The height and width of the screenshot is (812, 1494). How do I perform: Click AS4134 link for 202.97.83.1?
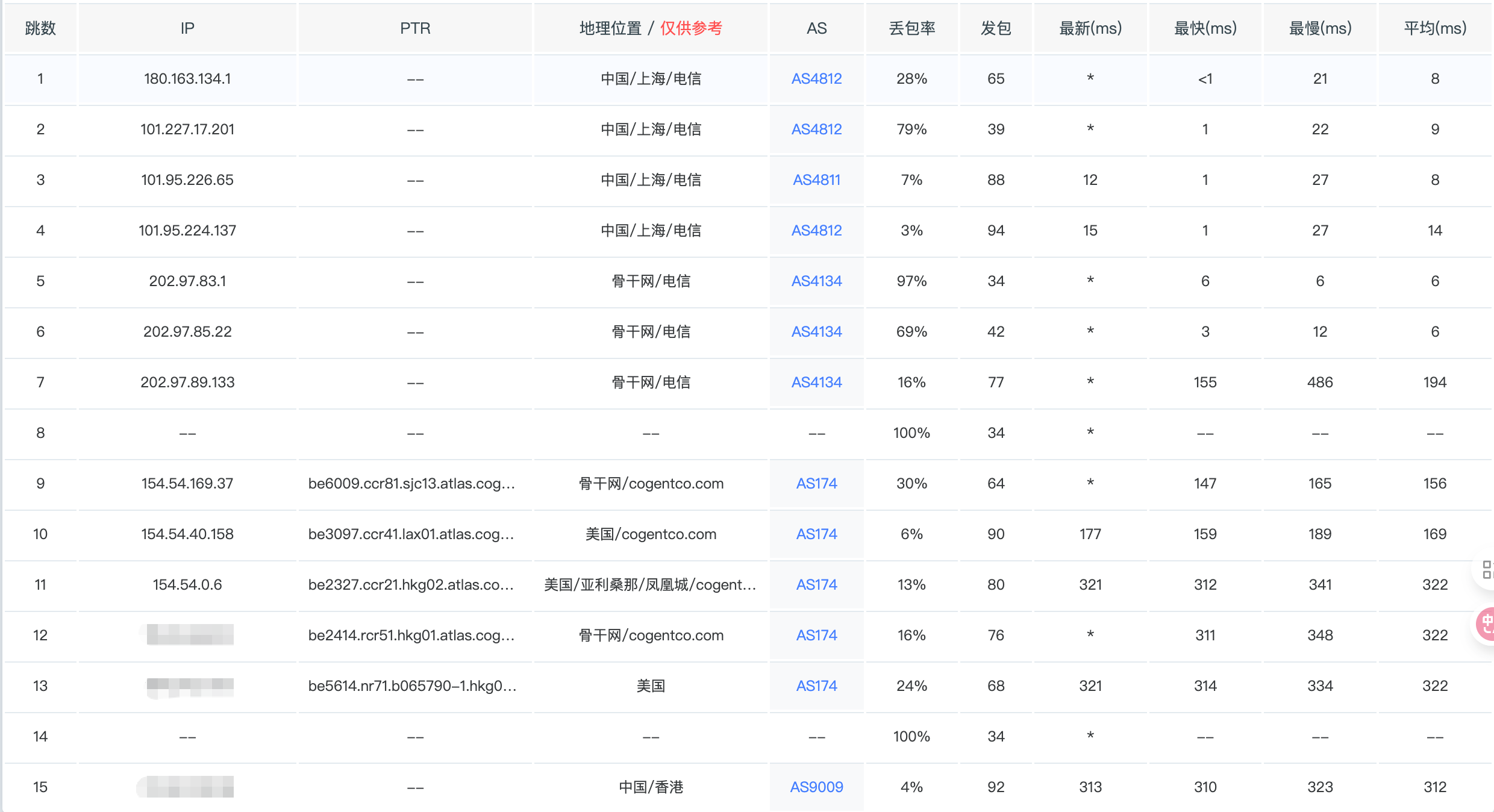tap(816, 281)
